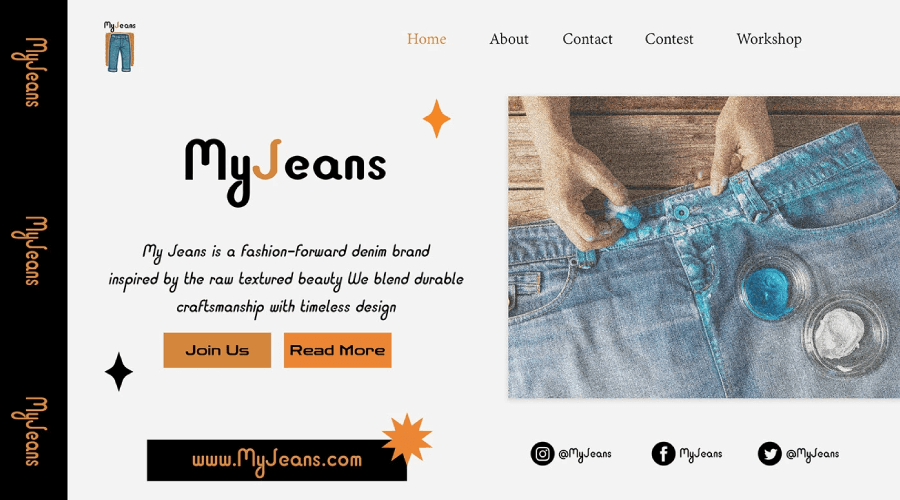This screenshot has width=900, height=500.
Task: Follow the www.MyJeans.com link
Action: point(277,460)
